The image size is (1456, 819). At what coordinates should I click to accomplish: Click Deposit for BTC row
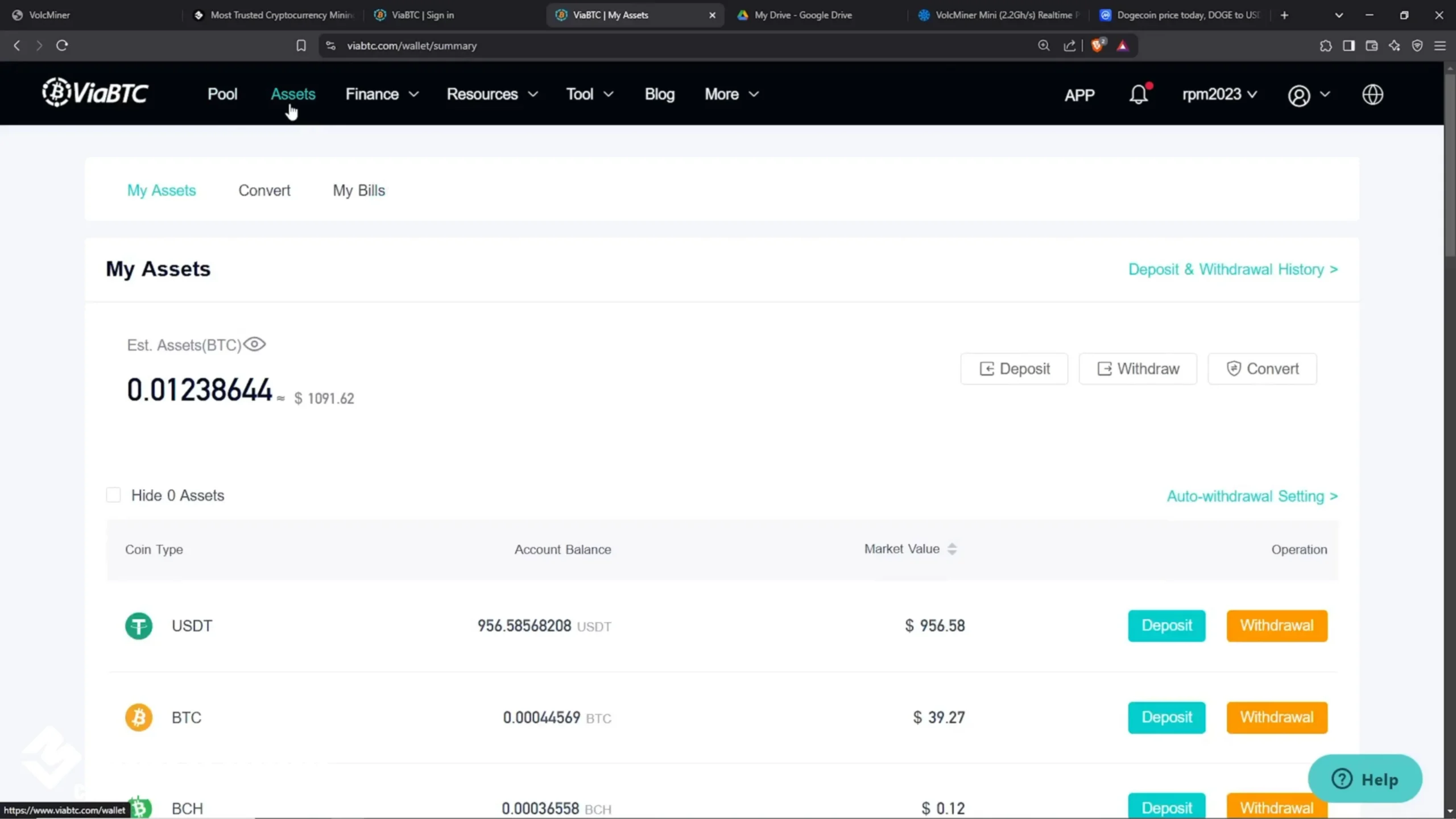(x=1167, y=717)
